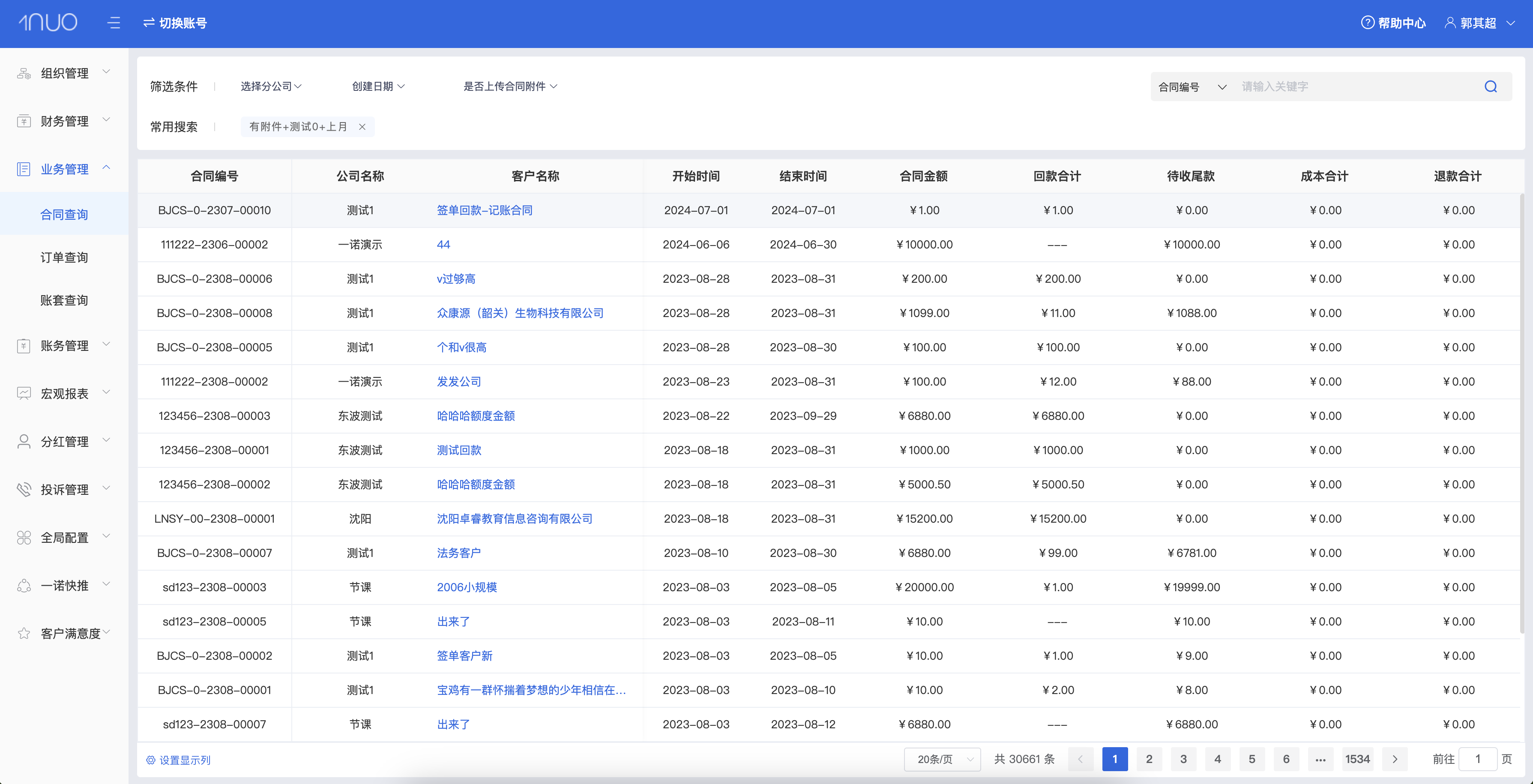Viewport: 1533px width, 784px height.
Task: Go to next page arrow
Action: pyautogui.click(x=1394, y=759)
